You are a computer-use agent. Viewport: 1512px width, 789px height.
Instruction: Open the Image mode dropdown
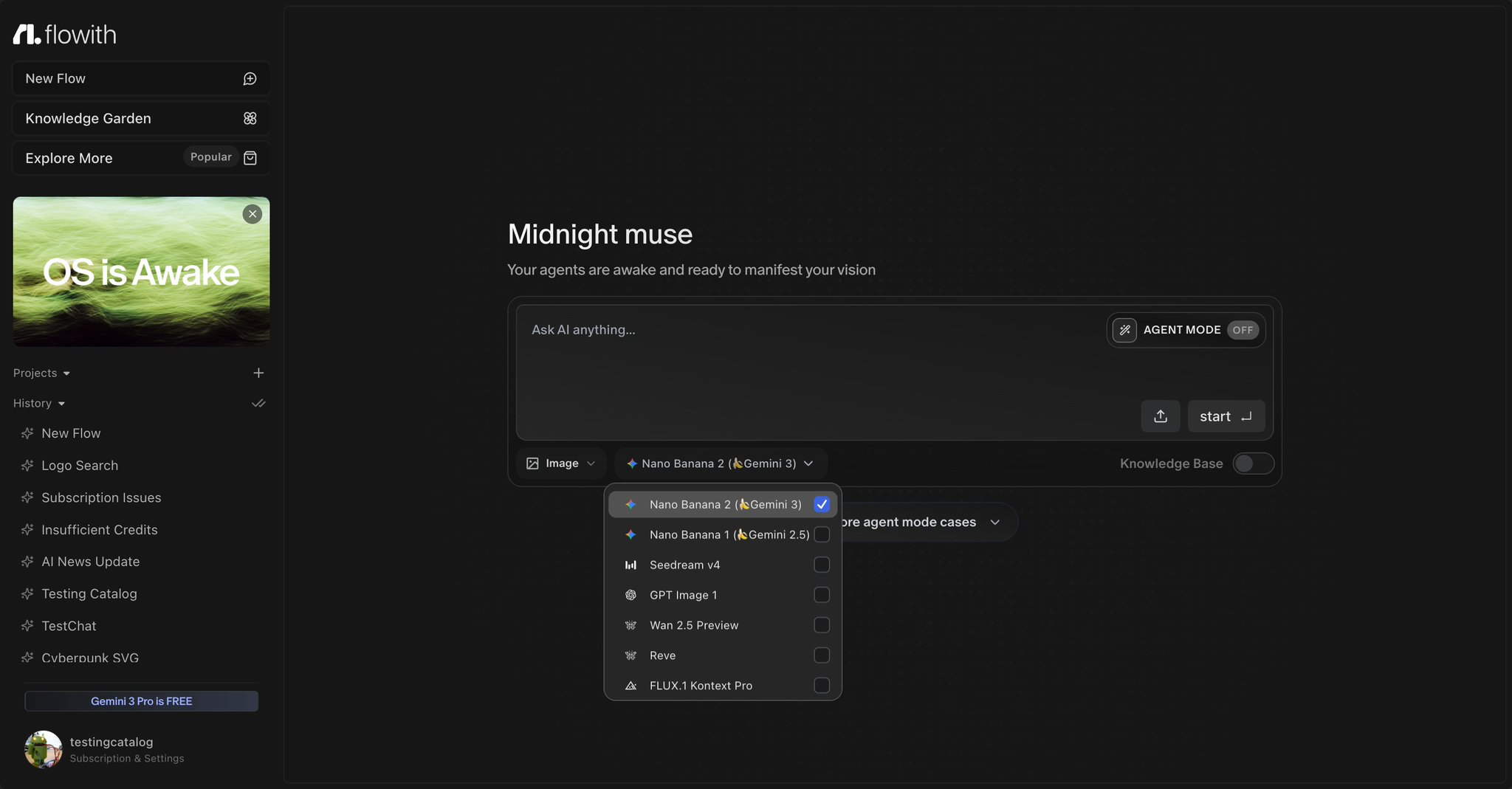click(561, 464)
